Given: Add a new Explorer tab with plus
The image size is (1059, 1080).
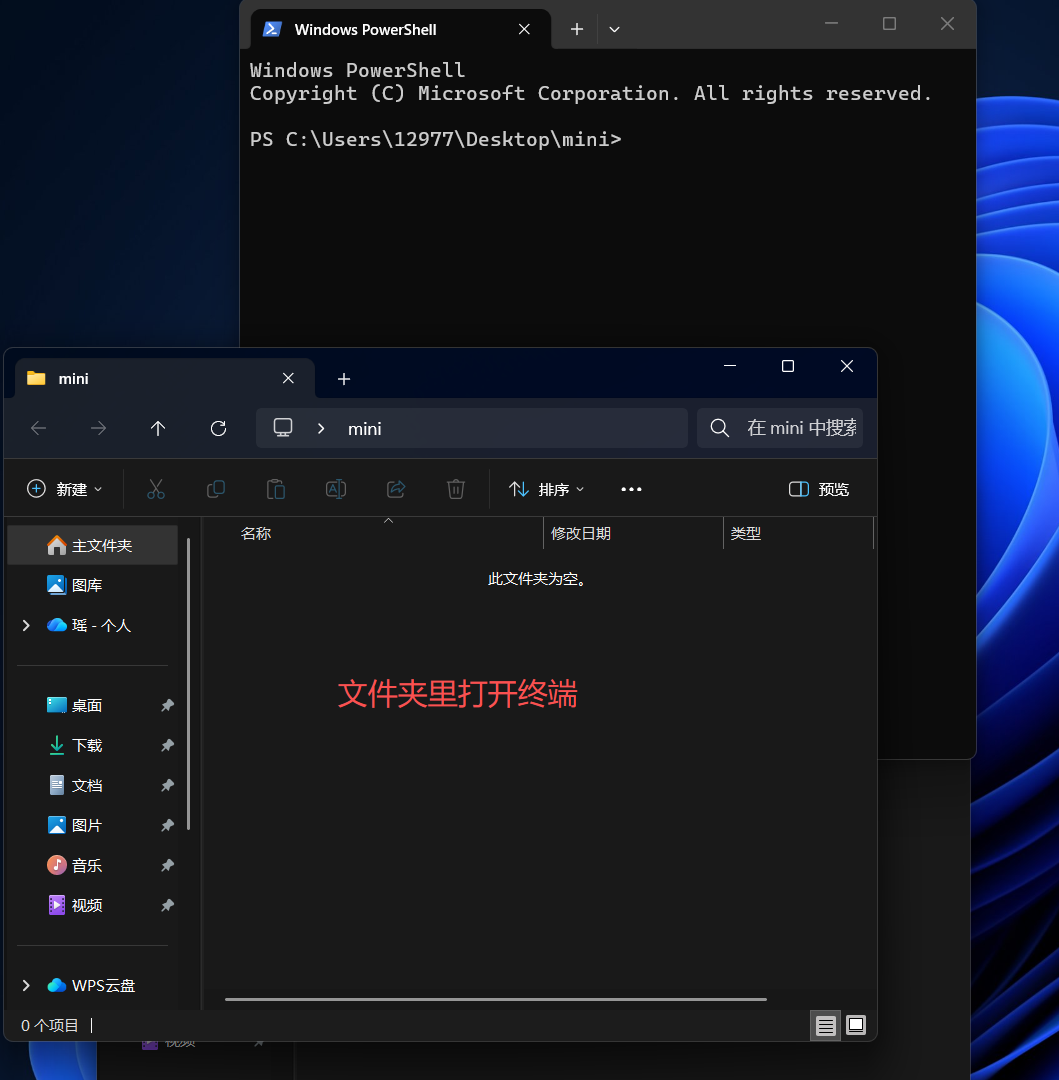Looking at the screenshot, I should point(344,379).
